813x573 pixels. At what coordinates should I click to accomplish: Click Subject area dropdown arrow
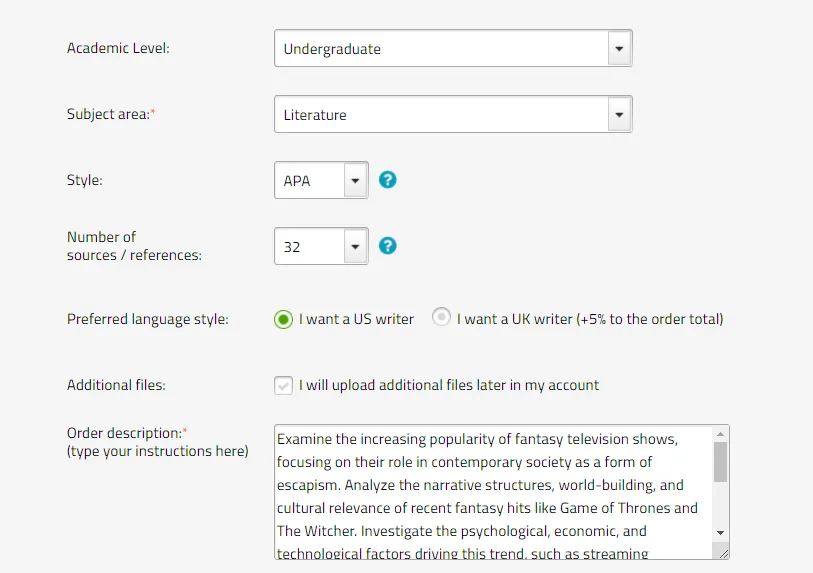[619, 114]
